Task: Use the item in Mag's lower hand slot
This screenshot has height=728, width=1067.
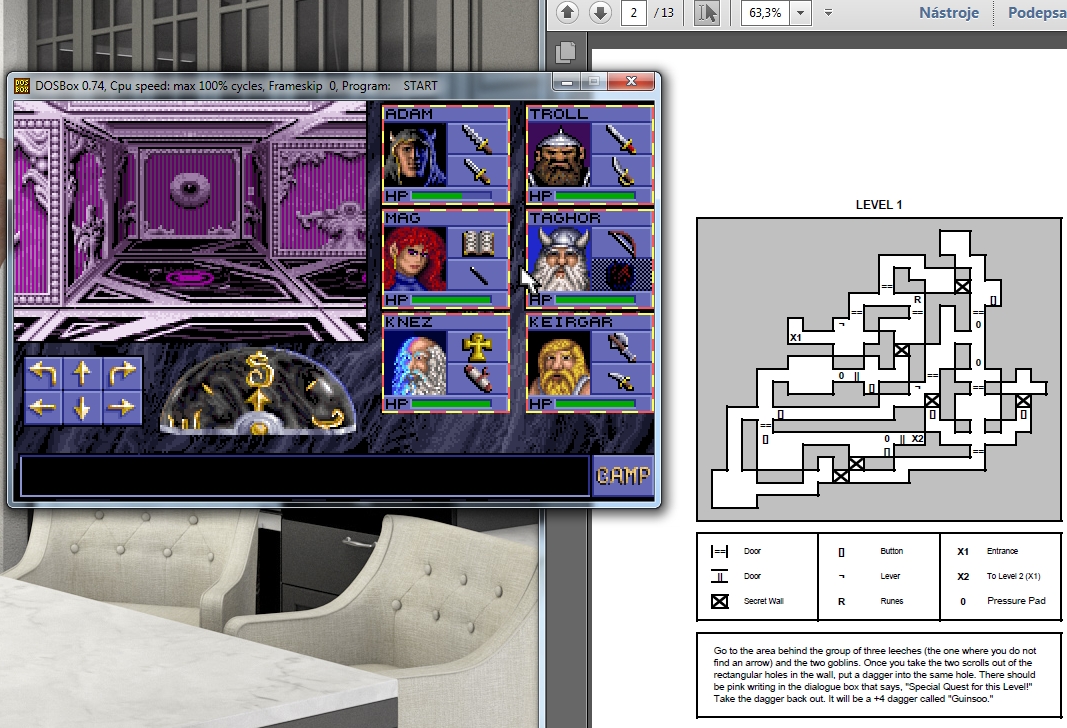Action: click(478, 275)
